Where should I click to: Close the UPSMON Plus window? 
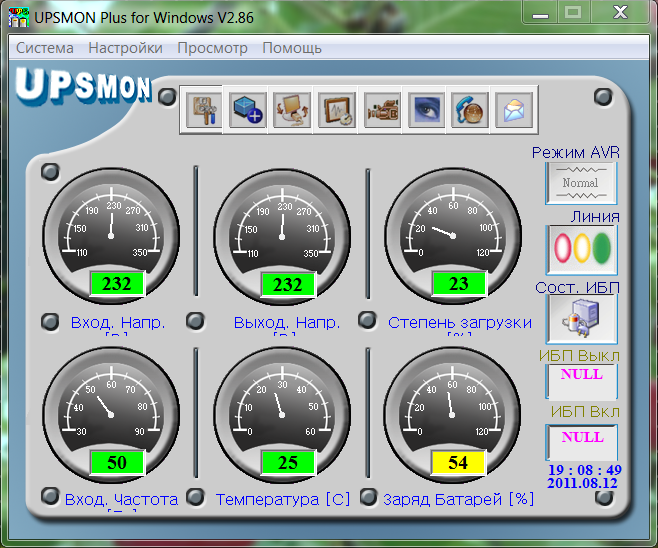[x=621, y=13]
